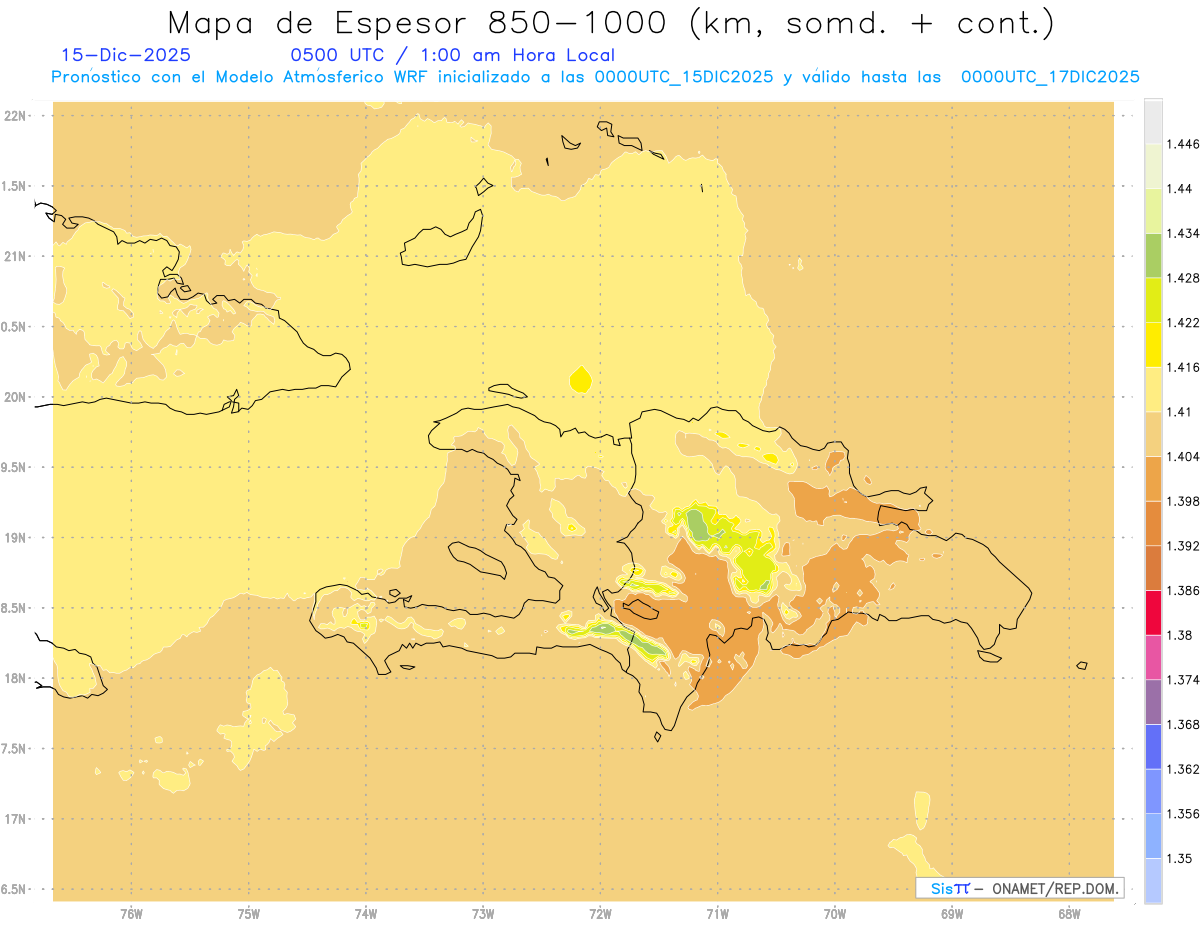Click the legend value 1.374
This screenshot has width=1200, height=927.
[x=1183, y=680]
